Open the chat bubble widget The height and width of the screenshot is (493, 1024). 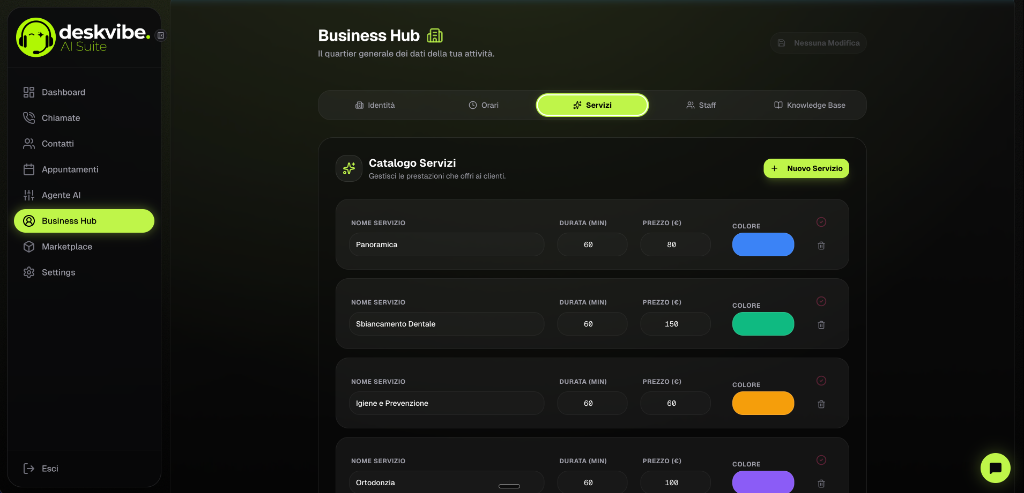click(994, 467)
